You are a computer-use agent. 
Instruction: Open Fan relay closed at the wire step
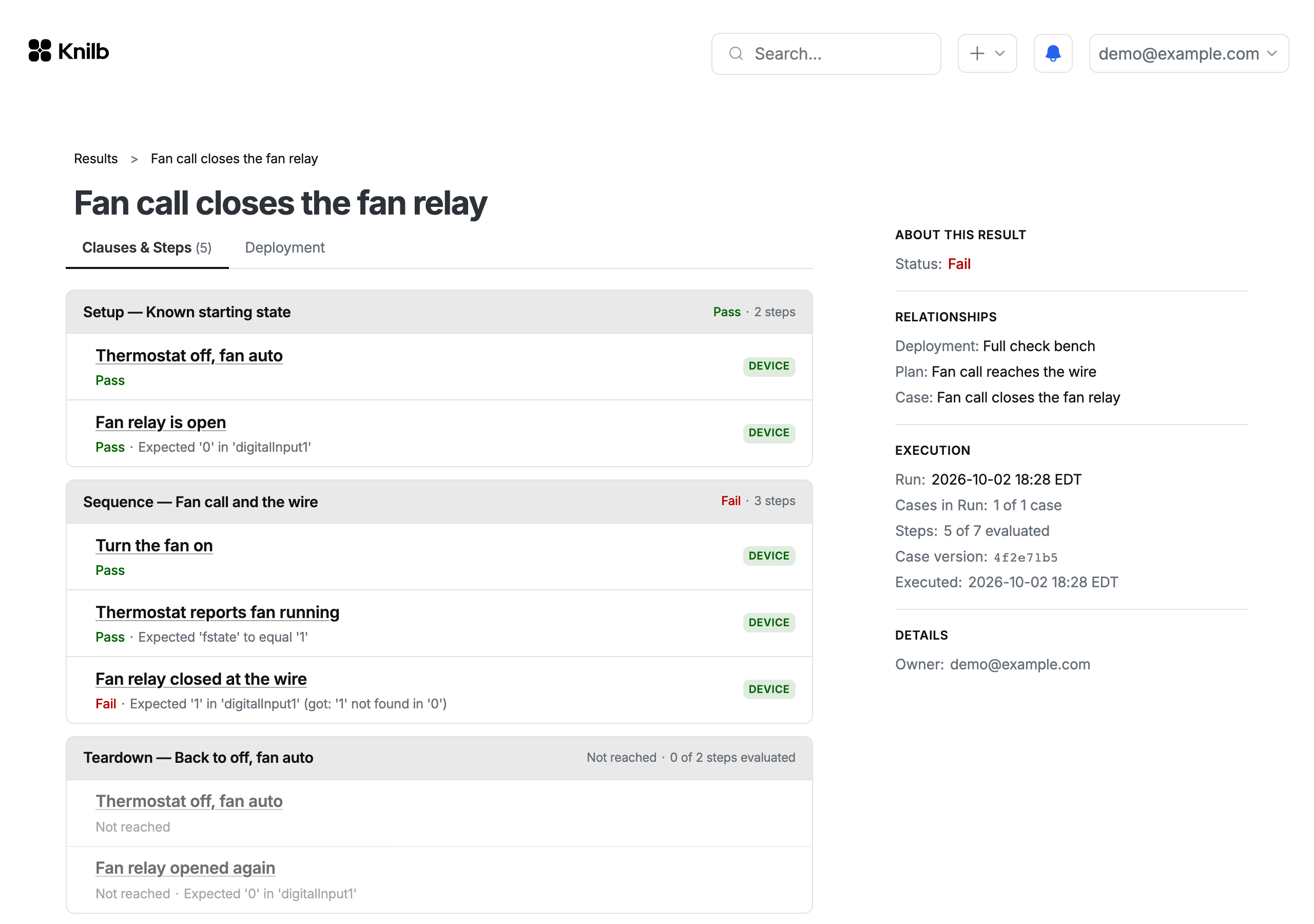pos(201,679)
